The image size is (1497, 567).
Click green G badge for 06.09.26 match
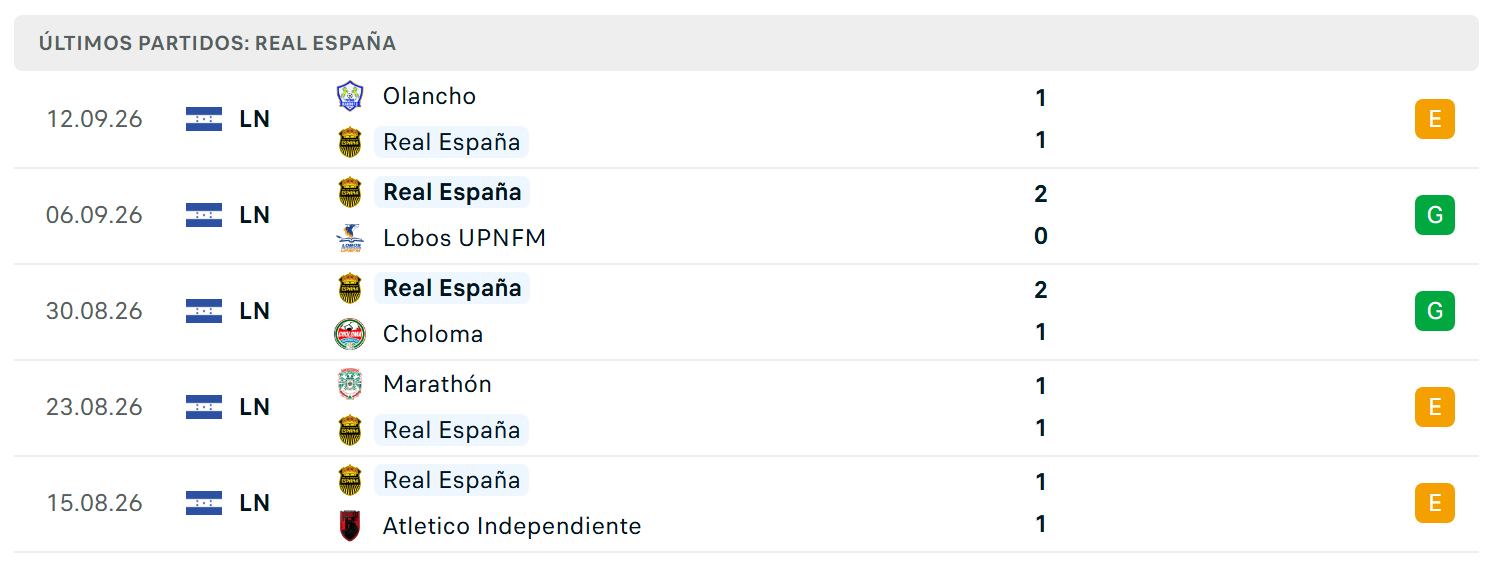[x=1435, y=215]
